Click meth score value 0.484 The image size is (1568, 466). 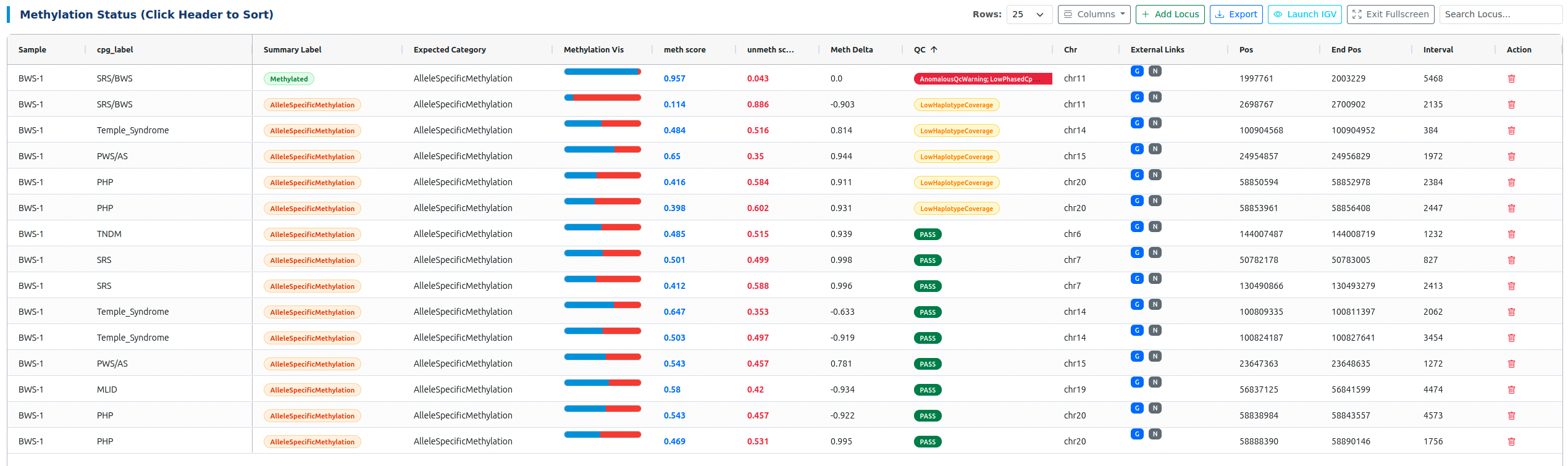(x=674, y=130)
